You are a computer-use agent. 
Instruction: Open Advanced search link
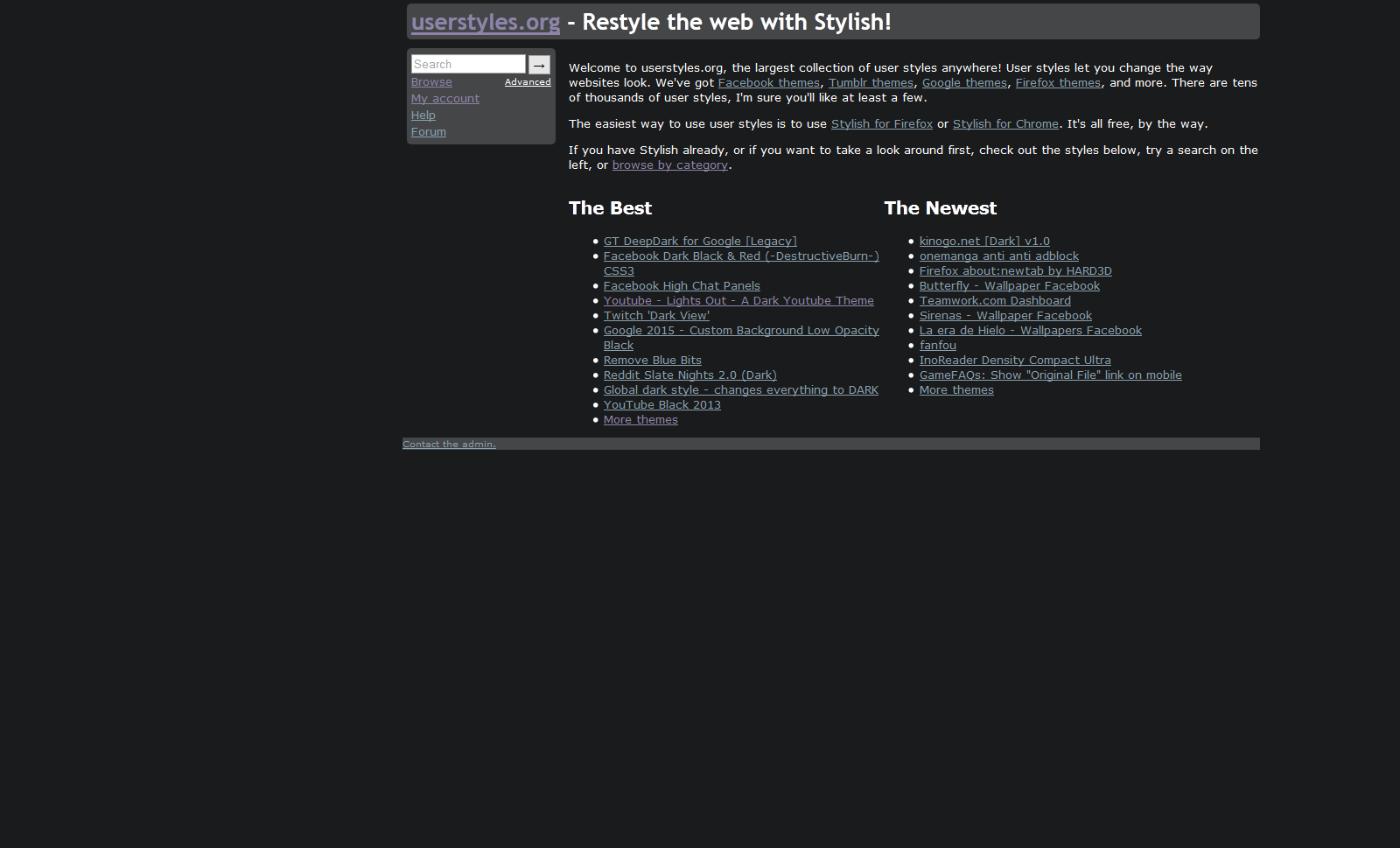coord(528,82)
